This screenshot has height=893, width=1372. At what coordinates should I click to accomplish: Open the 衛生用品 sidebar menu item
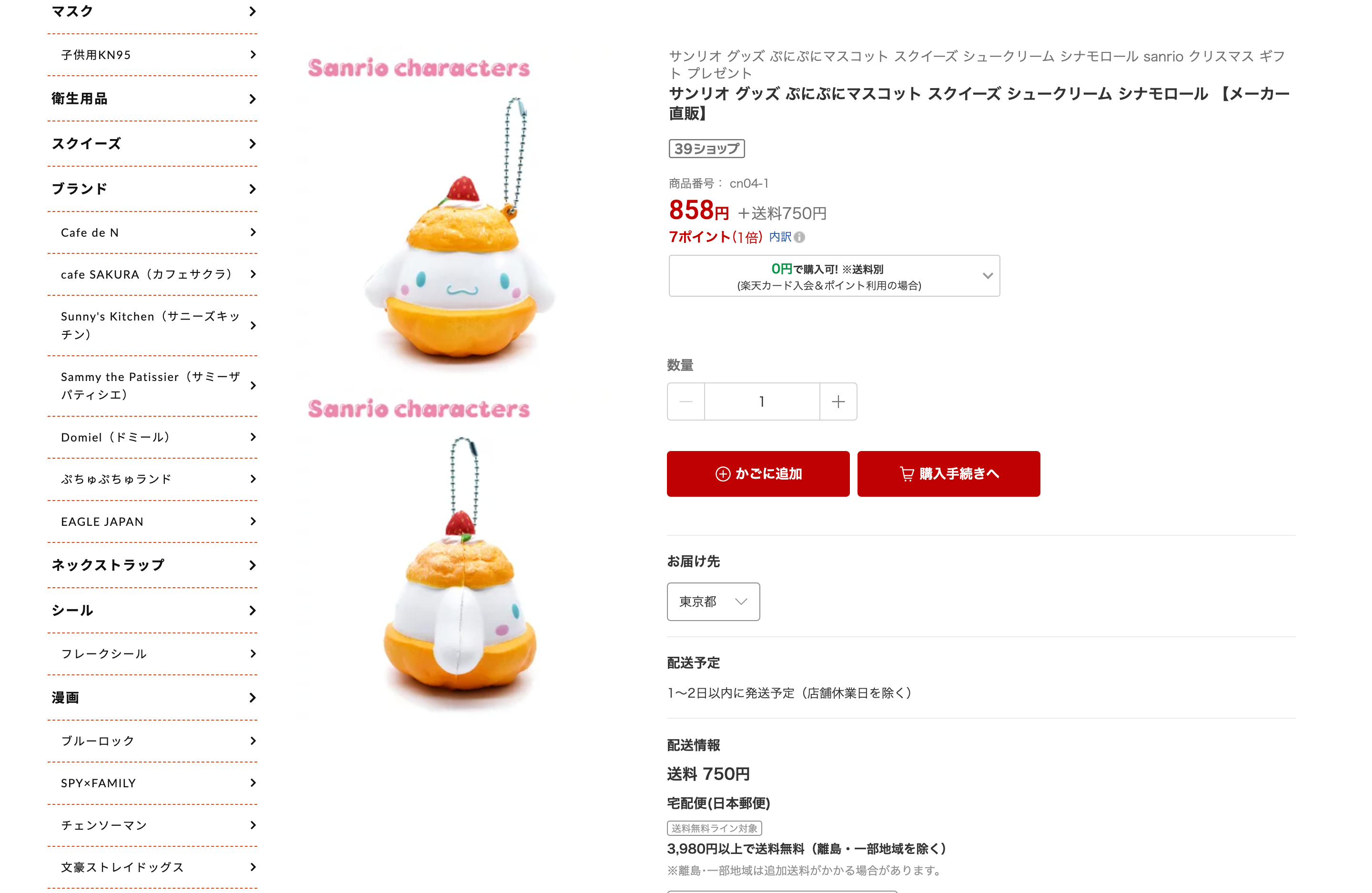153,99
